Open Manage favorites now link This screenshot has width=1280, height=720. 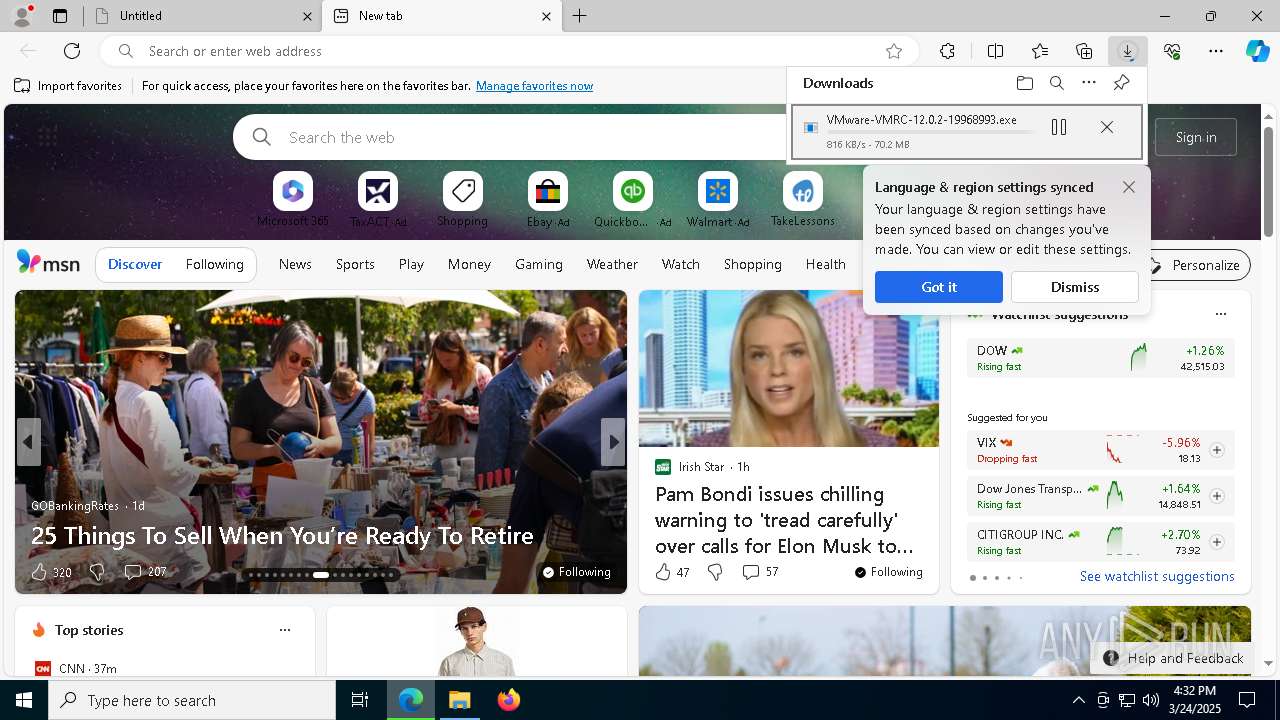pos(534,86)
